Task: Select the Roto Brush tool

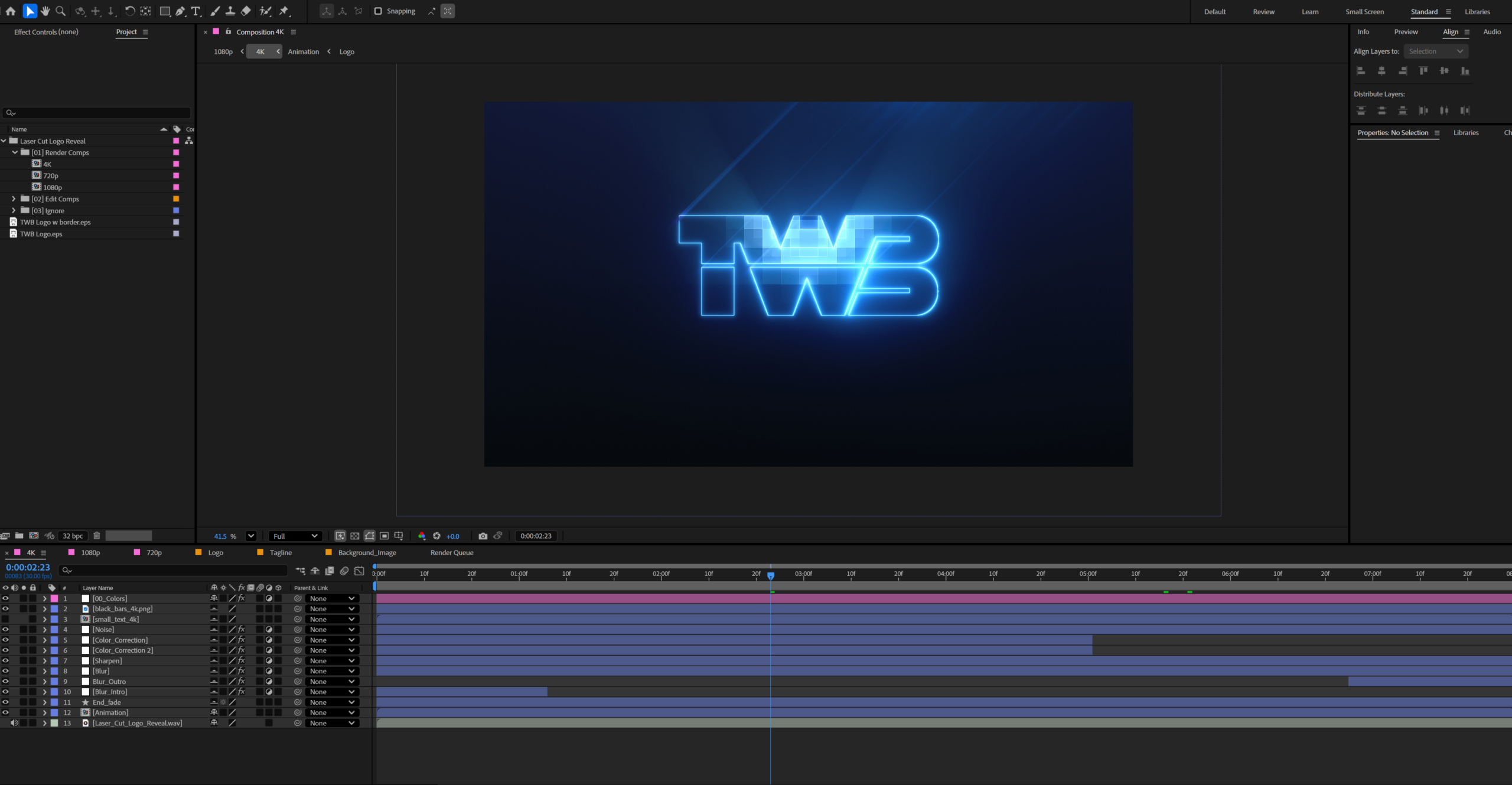Action: (265, 11)
